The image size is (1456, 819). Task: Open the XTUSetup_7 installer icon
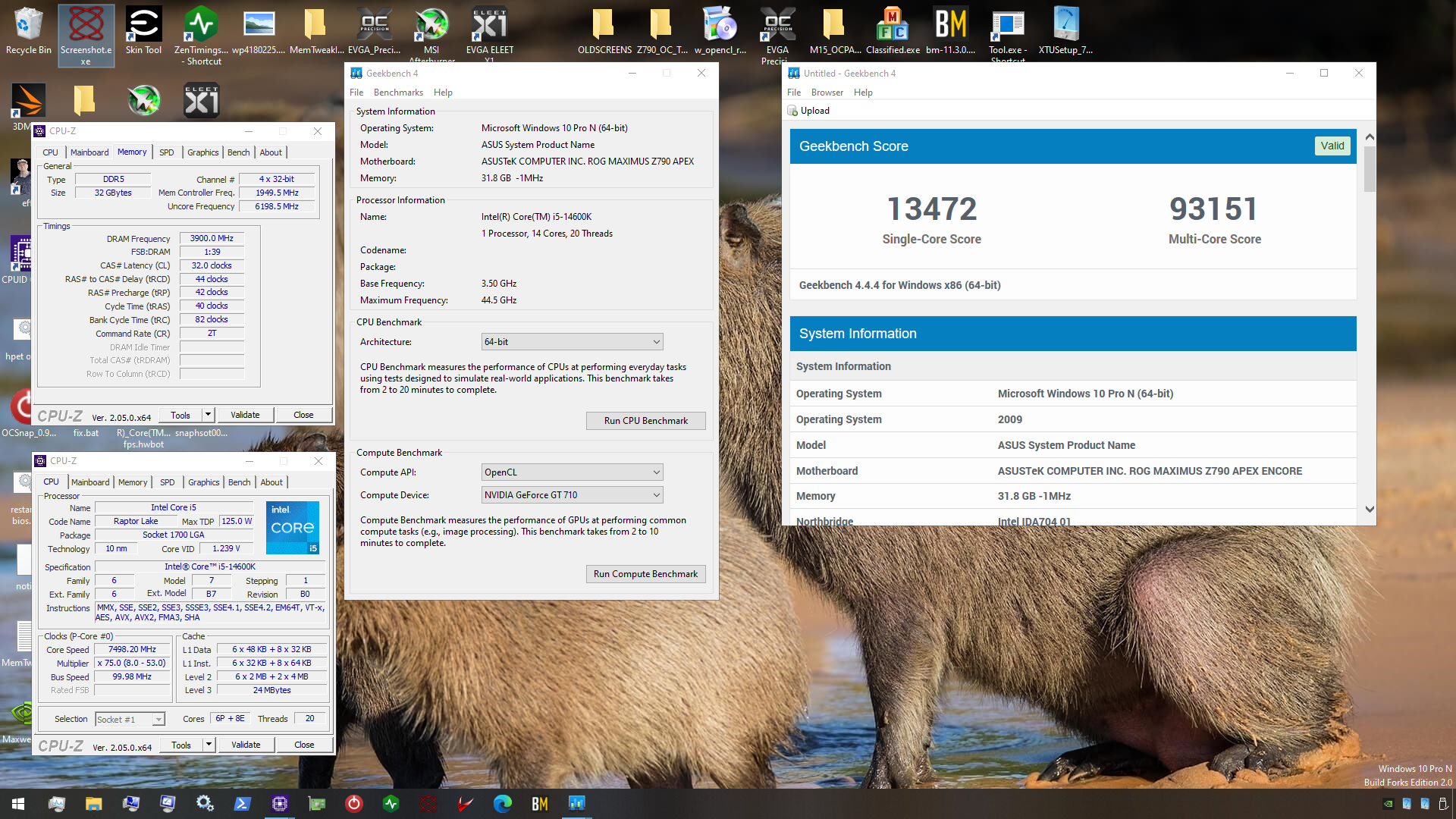[x=1065, y=30]
